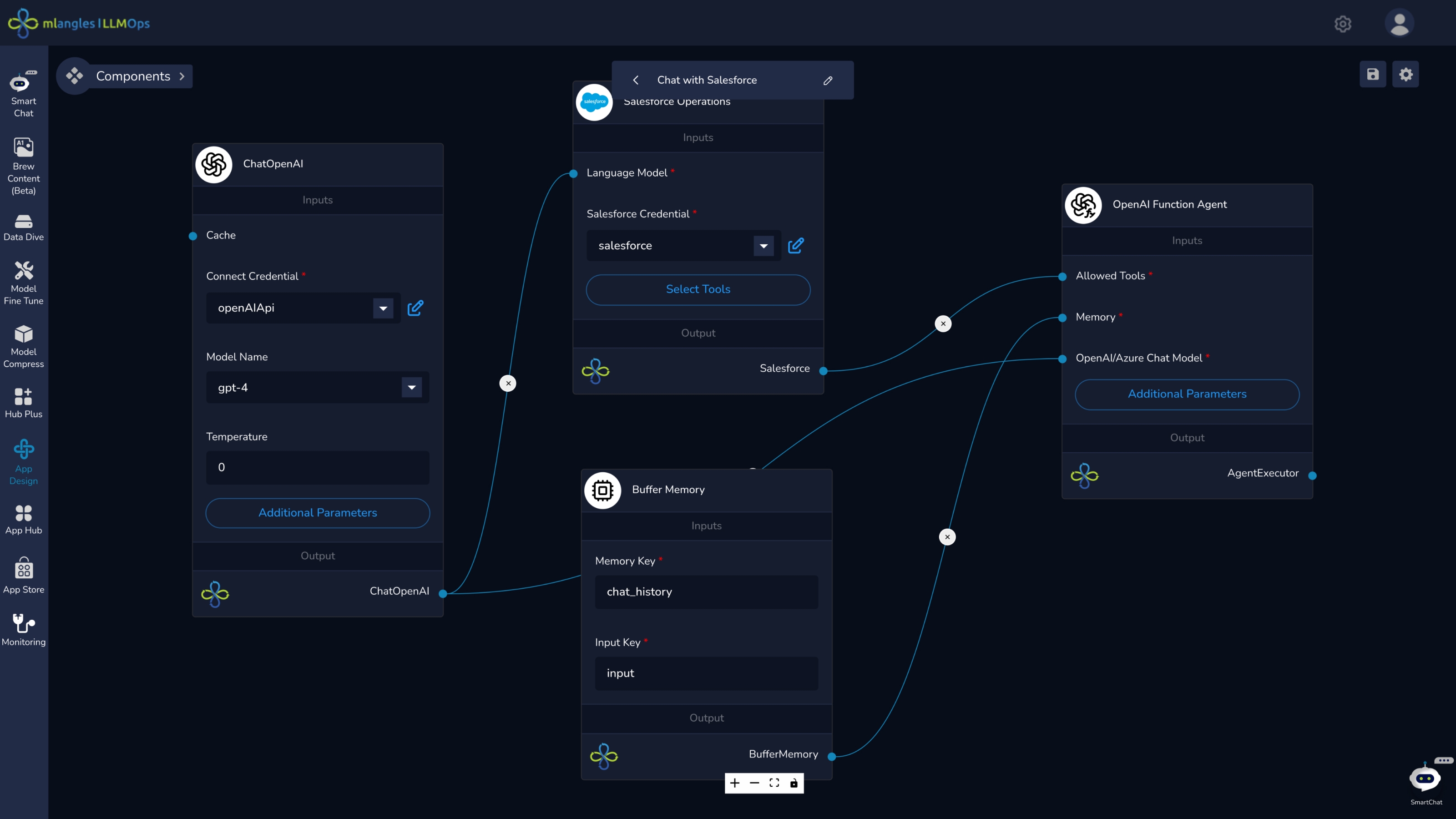Image resolution: width=1456 pixels, height=819 pixels.
Task: Delete edge from Salesforce to Allowed Tools
Action: coord(943,324)
